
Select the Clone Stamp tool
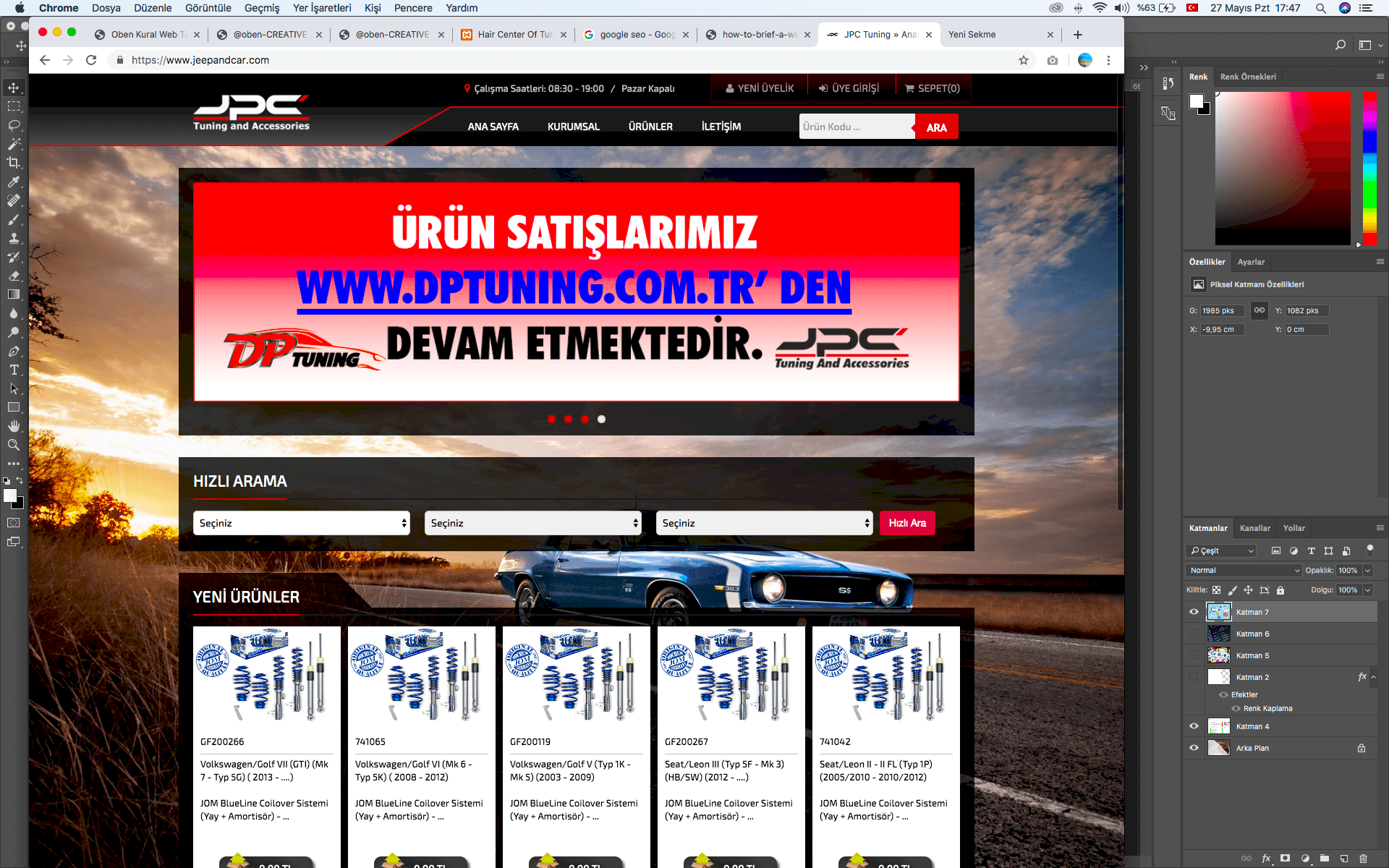point(14,238)
